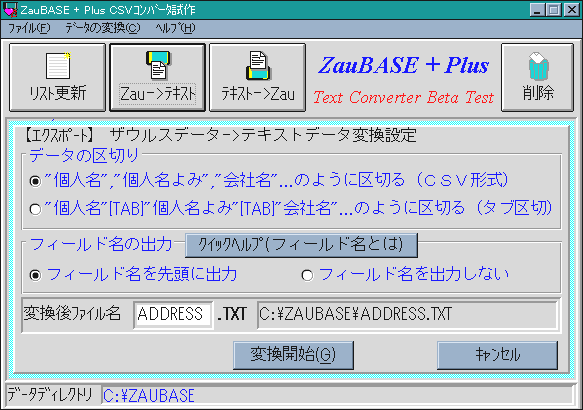This screenshot has height=410, width=583.
Task: Open the ファイル(F) menu
Action: click(x=29, y=28)
